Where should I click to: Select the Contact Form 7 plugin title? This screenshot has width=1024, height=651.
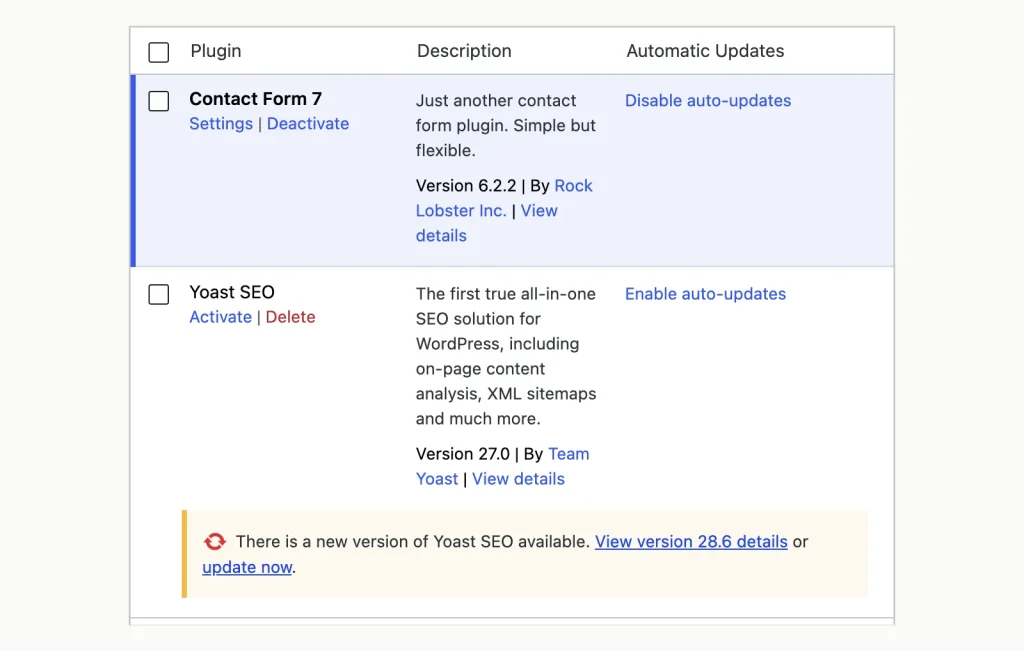pos(255,99)
